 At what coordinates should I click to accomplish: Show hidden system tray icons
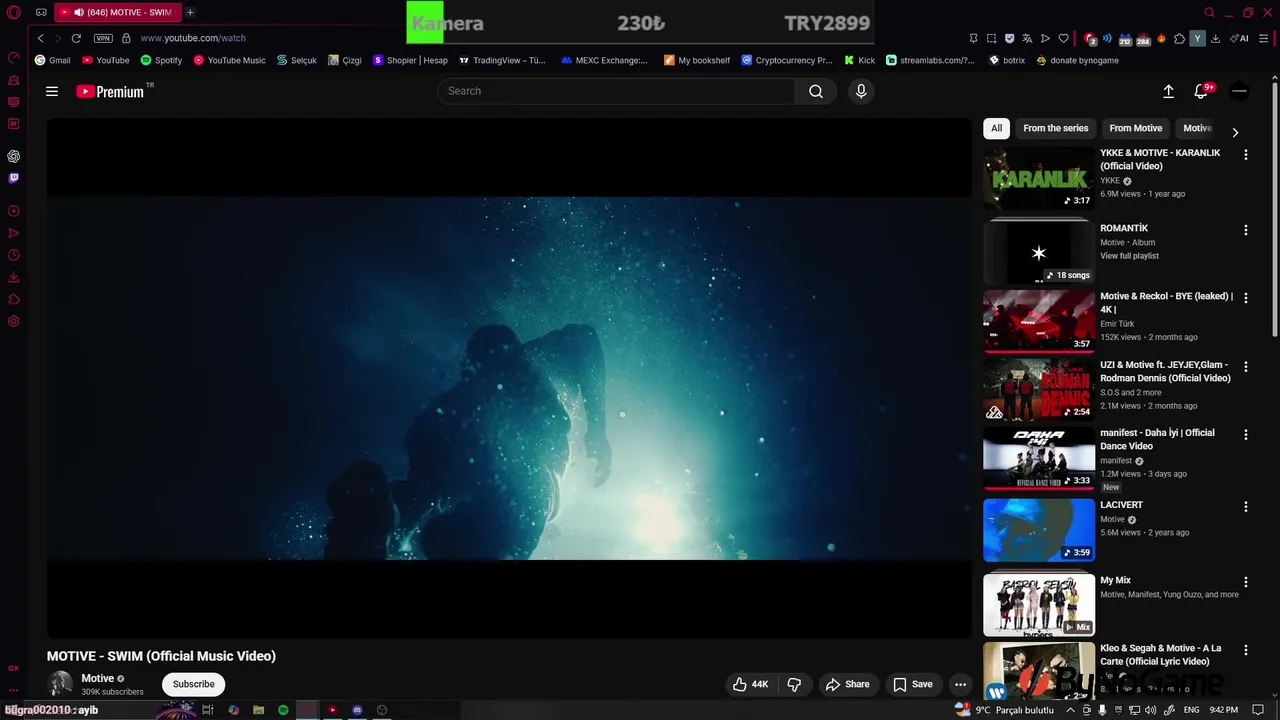[1070, 710]
